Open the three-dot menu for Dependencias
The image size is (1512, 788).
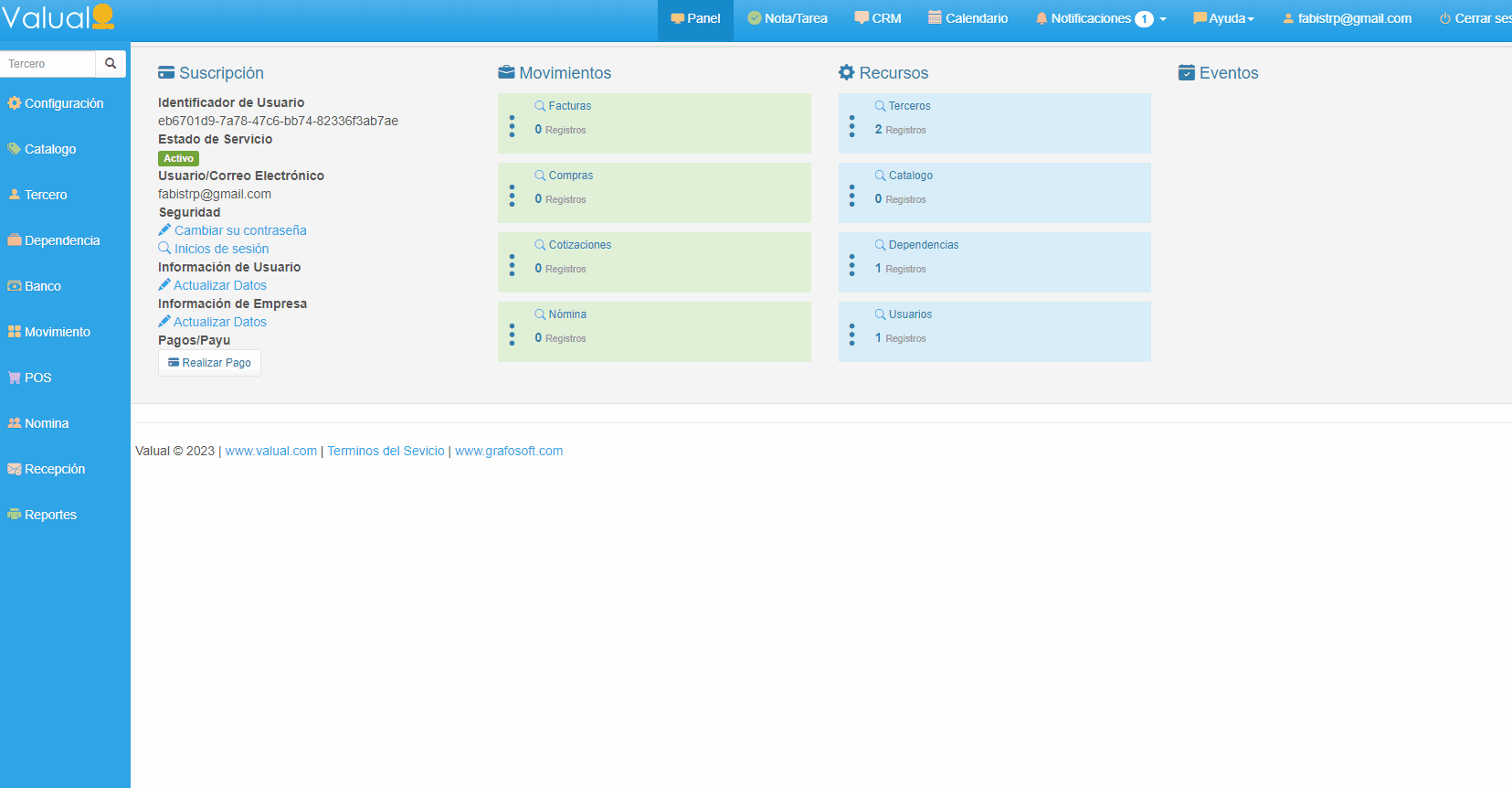(851, 265)
